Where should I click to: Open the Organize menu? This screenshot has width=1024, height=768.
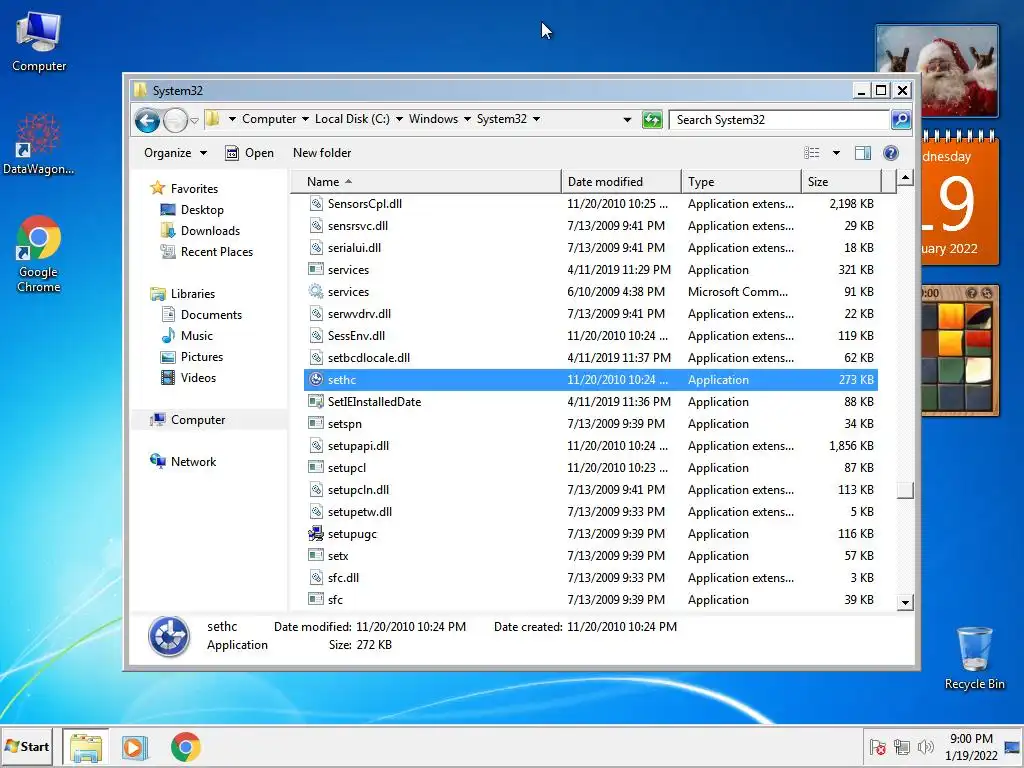pyautogui.click(x=175, y=153)
